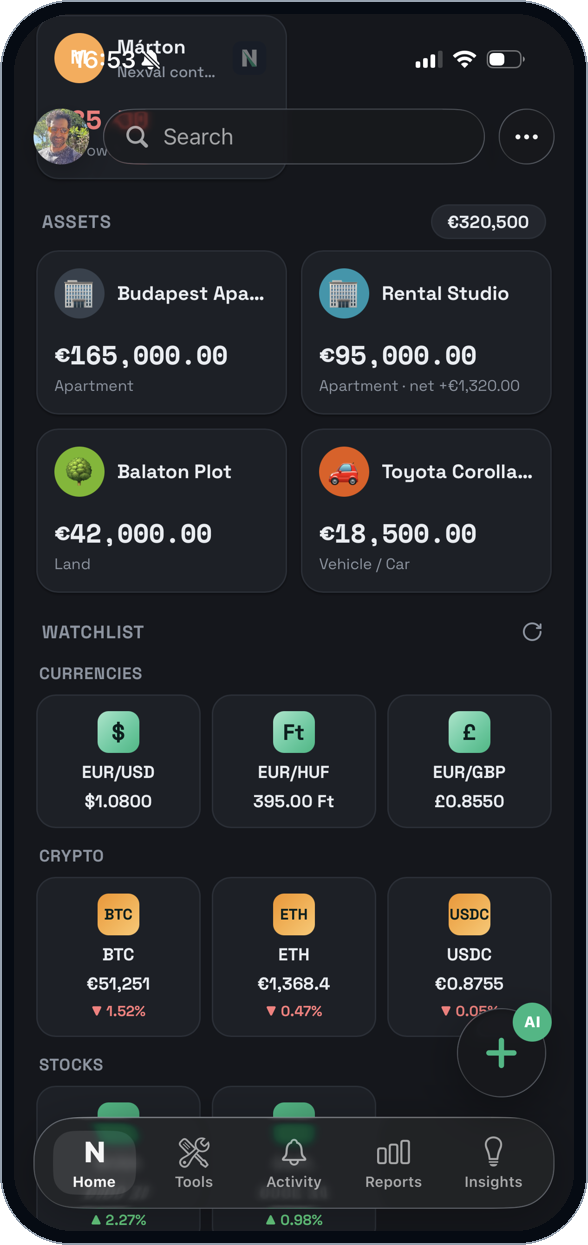Open the Rental Studio asset card
Screen dimensions: 588x1245
click(426, 332)
